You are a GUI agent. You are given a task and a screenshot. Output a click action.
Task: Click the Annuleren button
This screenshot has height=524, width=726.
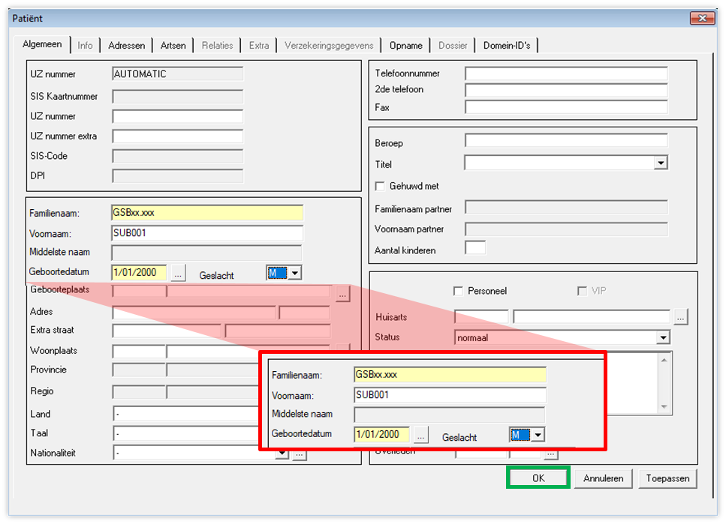pos(603,478)
